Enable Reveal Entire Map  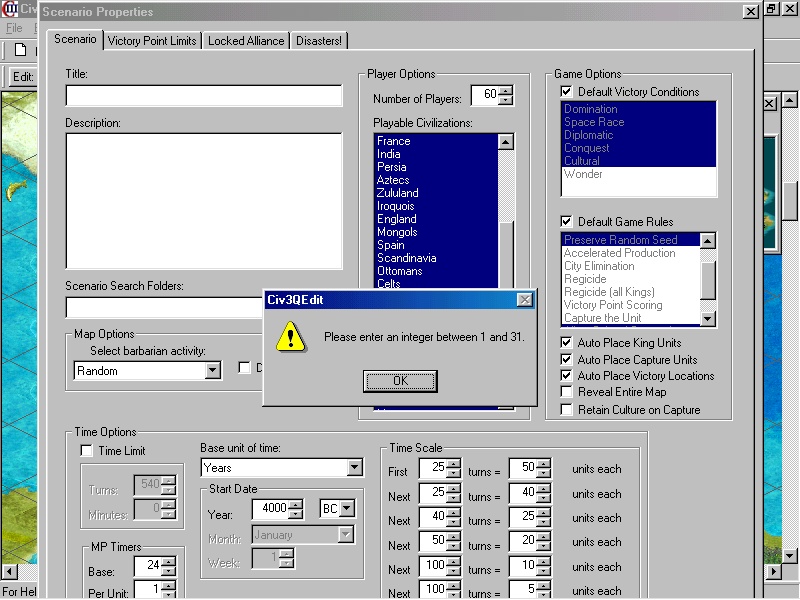point(566,392)
